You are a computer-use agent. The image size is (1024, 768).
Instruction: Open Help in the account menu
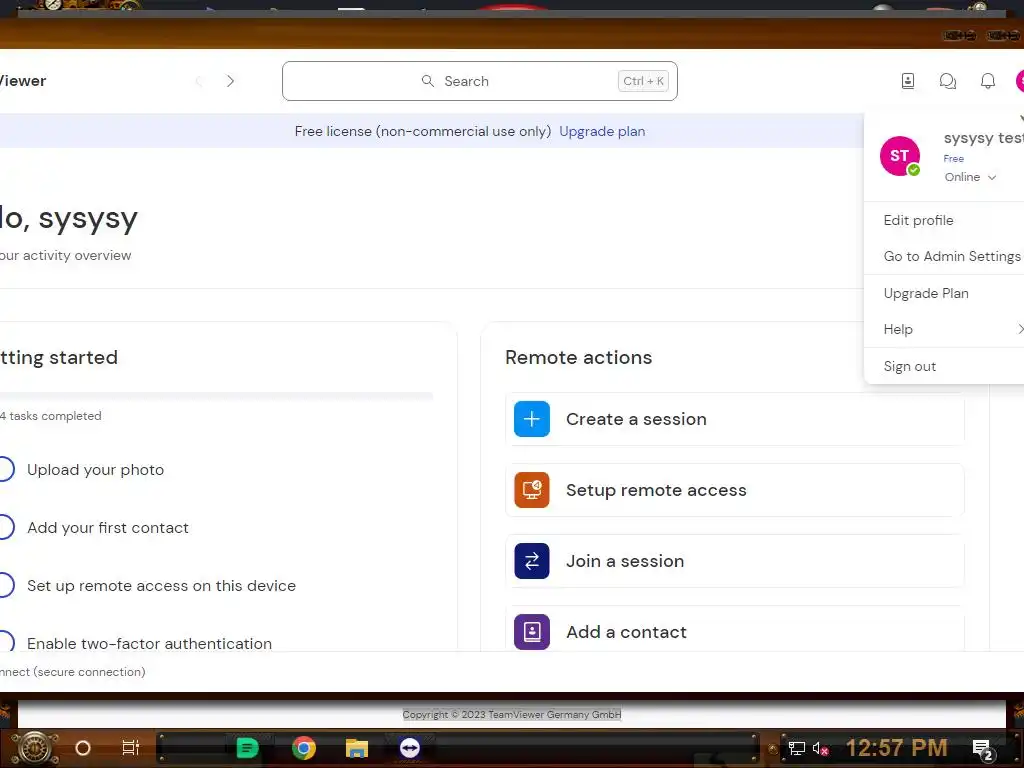pyautogui.click(x=898, y=329)
